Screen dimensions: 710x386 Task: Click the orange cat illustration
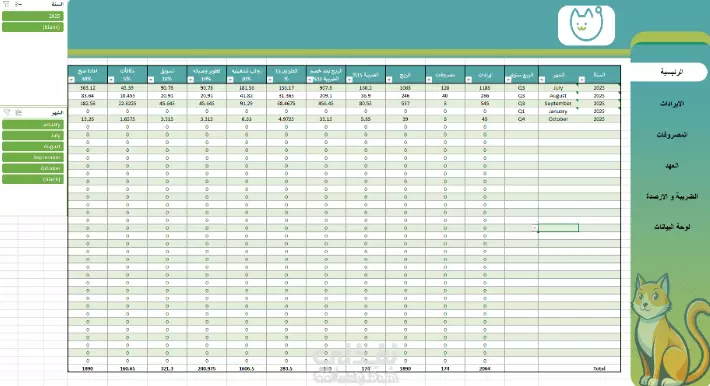tap(670, 330)
